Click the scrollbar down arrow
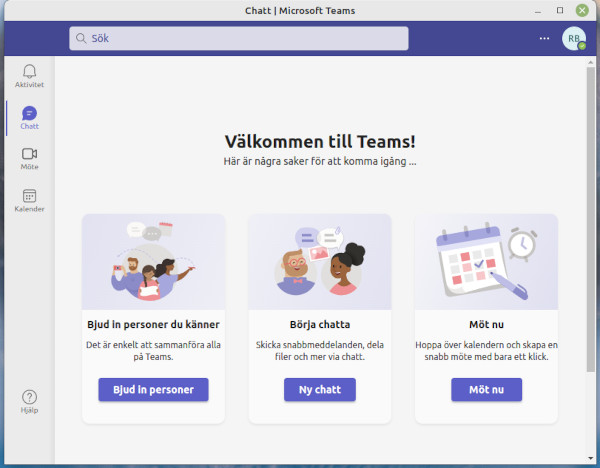Image resolution: width=600 pixels, height=468 pixels. [x=590, y=458]
